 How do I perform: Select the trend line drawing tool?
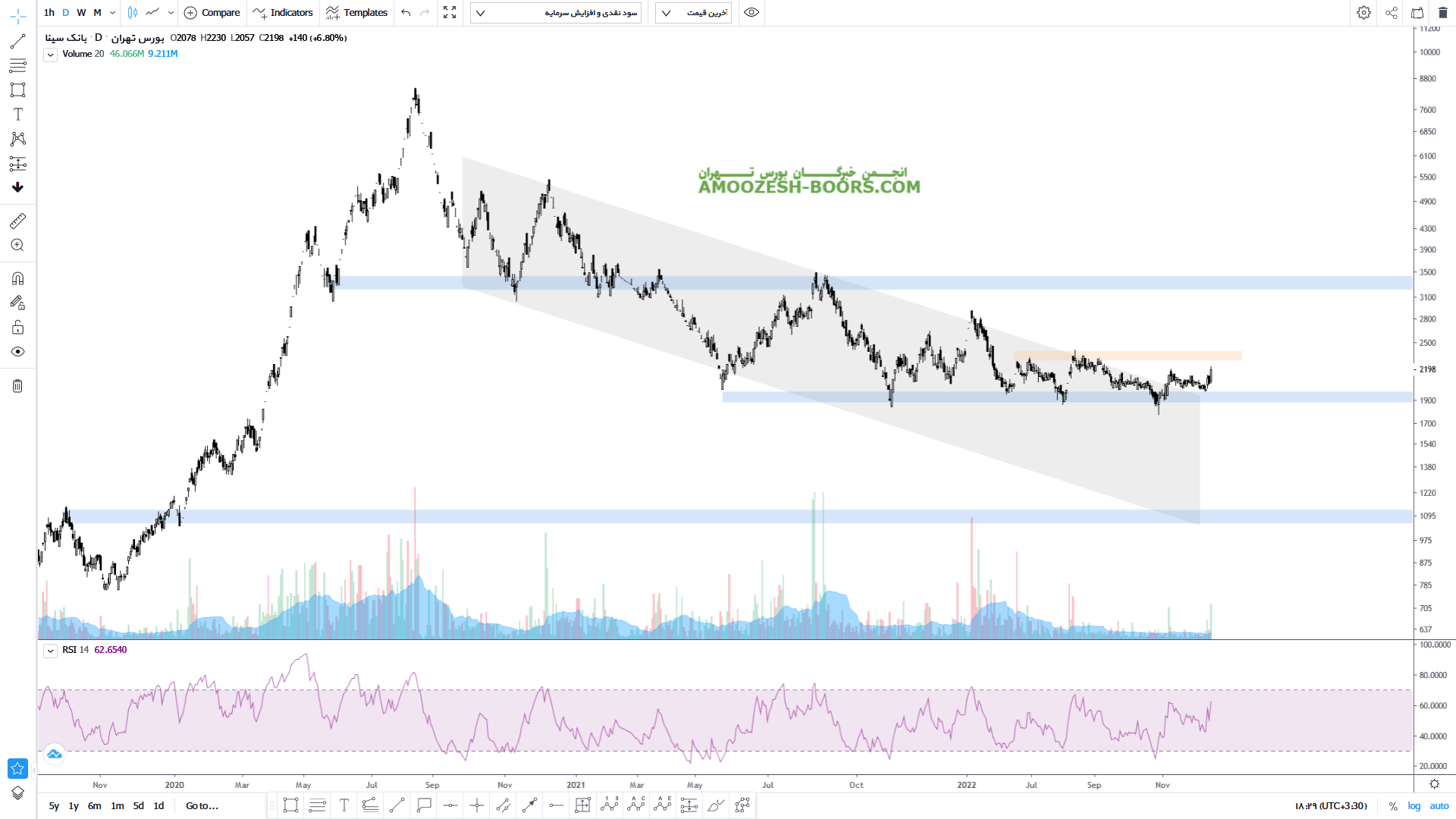pos(17,41)
